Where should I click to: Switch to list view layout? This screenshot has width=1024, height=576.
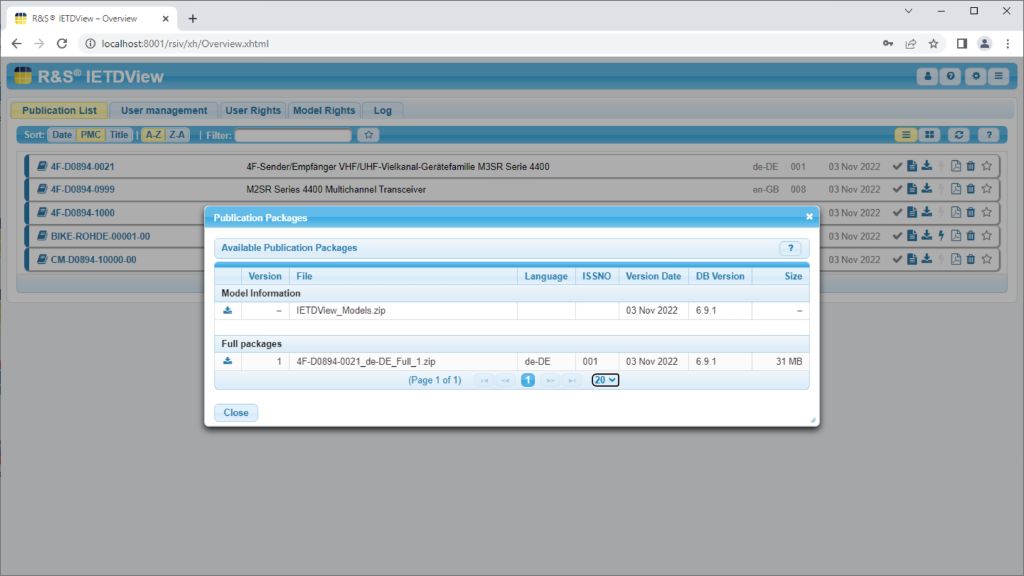(906, 135)
